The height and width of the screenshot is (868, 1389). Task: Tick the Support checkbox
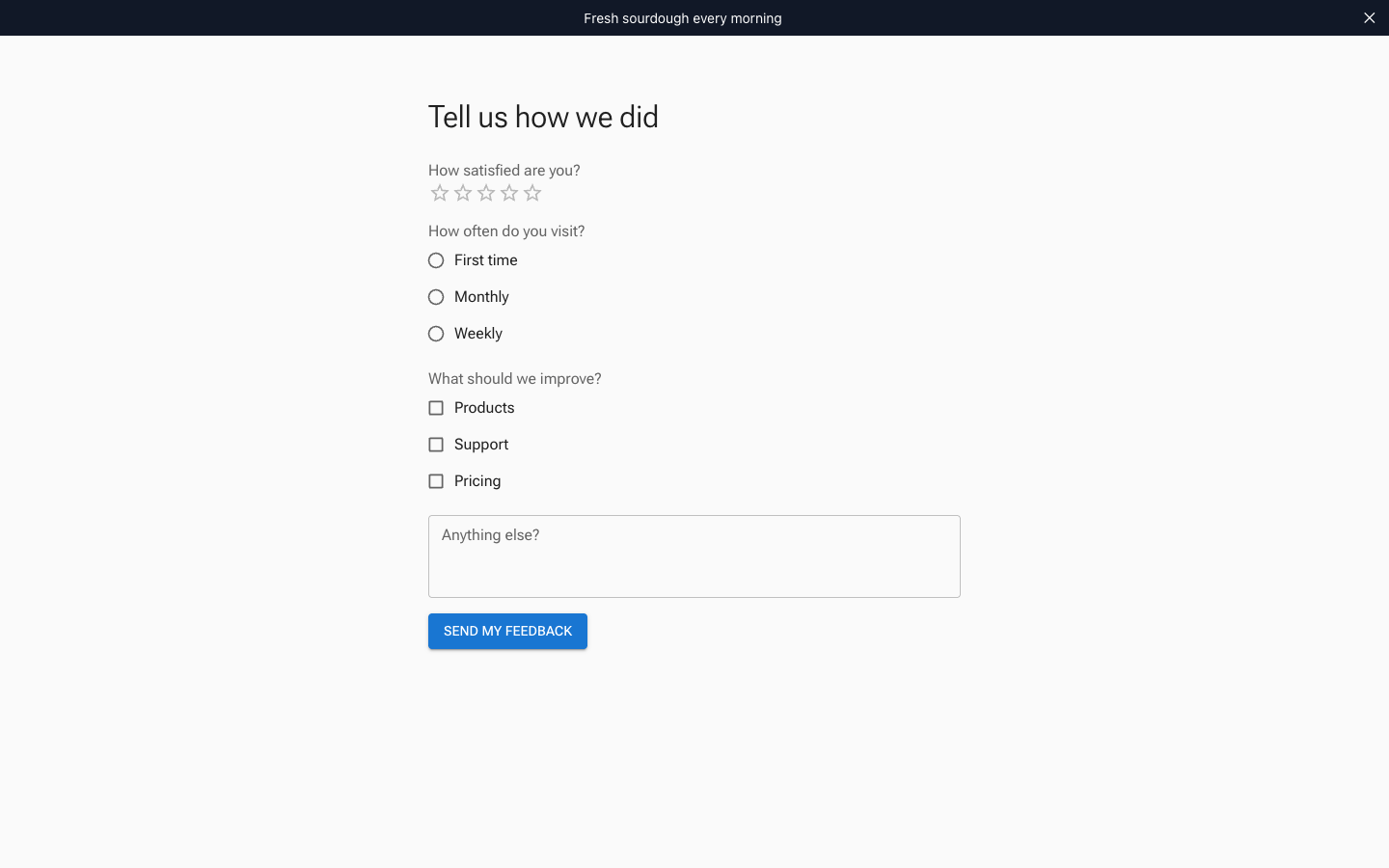[436, 445]
